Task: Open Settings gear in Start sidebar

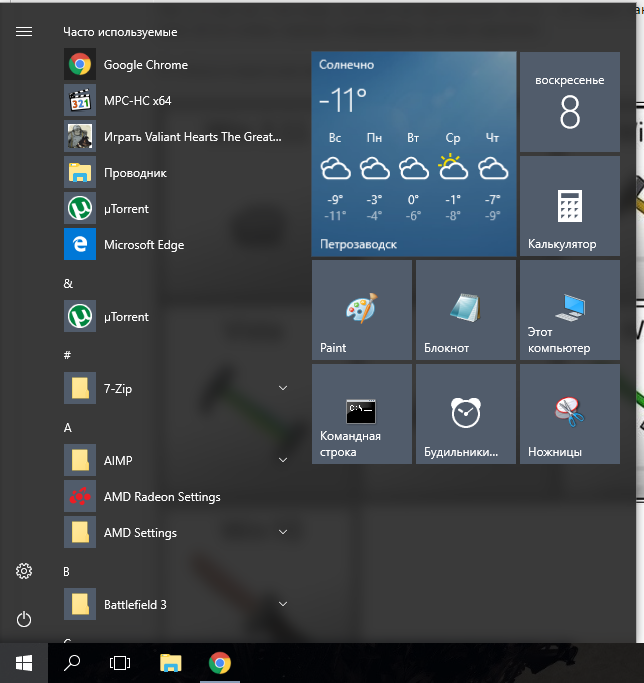Action: [x=24, y=571]
